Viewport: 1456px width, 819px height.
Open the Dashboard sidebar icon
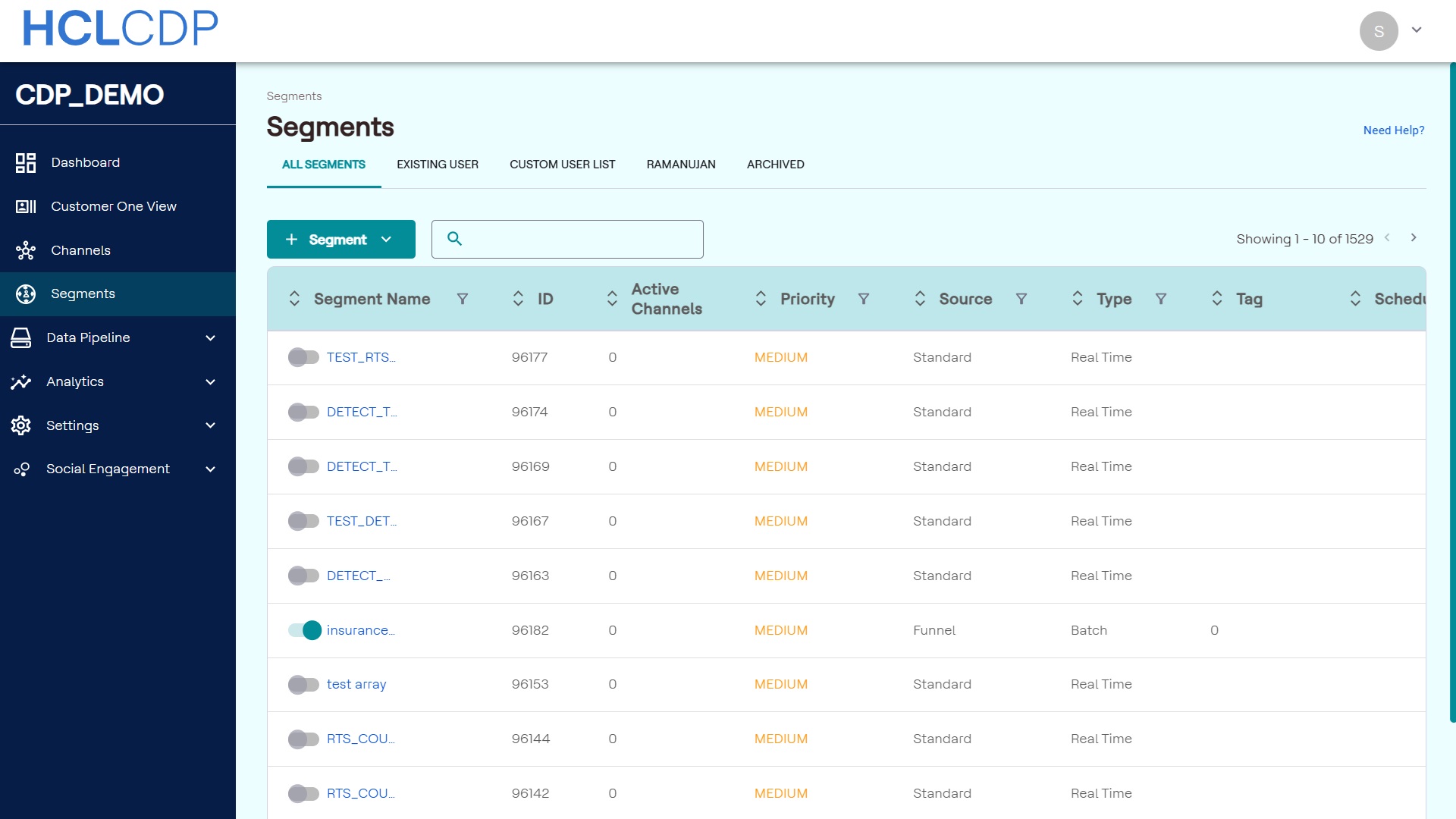pos(26,163)
